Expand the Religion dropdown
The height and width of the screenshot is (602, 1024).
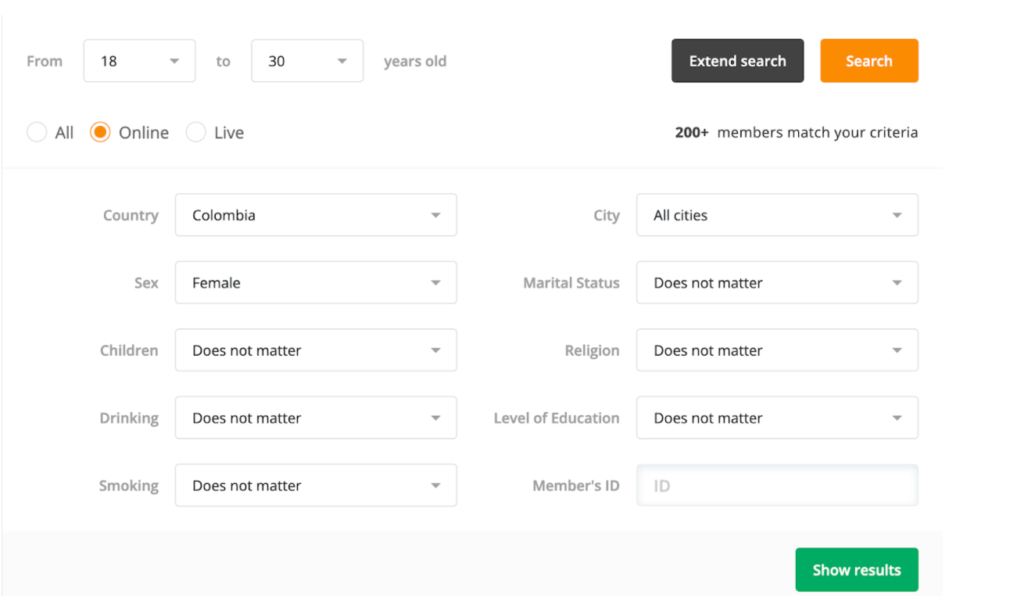(777, 350)
